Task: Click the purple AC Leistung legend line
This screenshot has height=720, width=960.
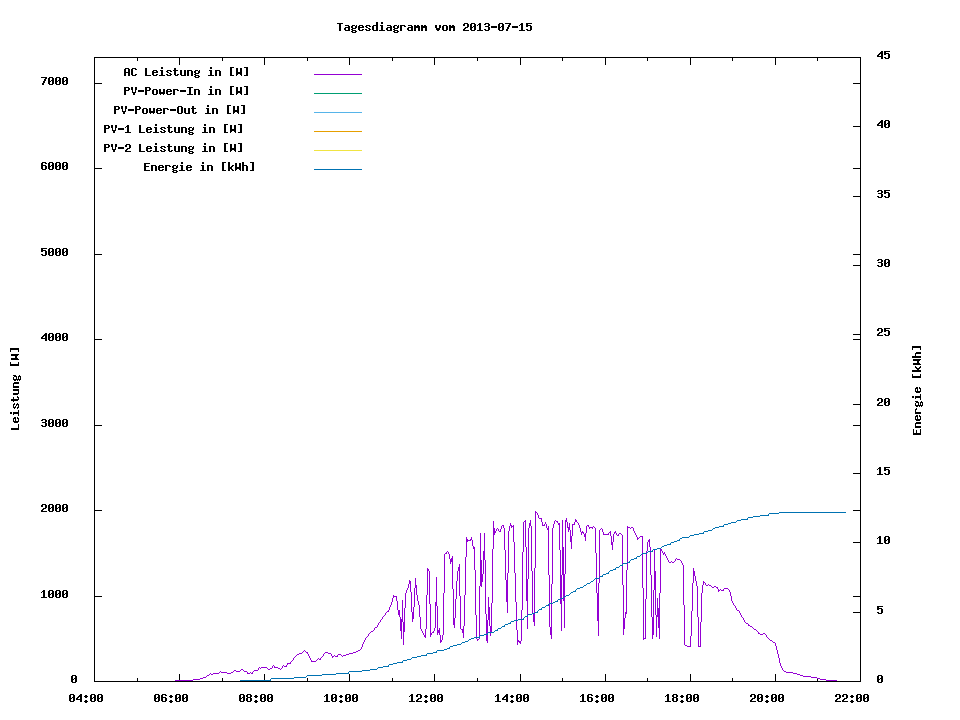Action: coord(337,74)
